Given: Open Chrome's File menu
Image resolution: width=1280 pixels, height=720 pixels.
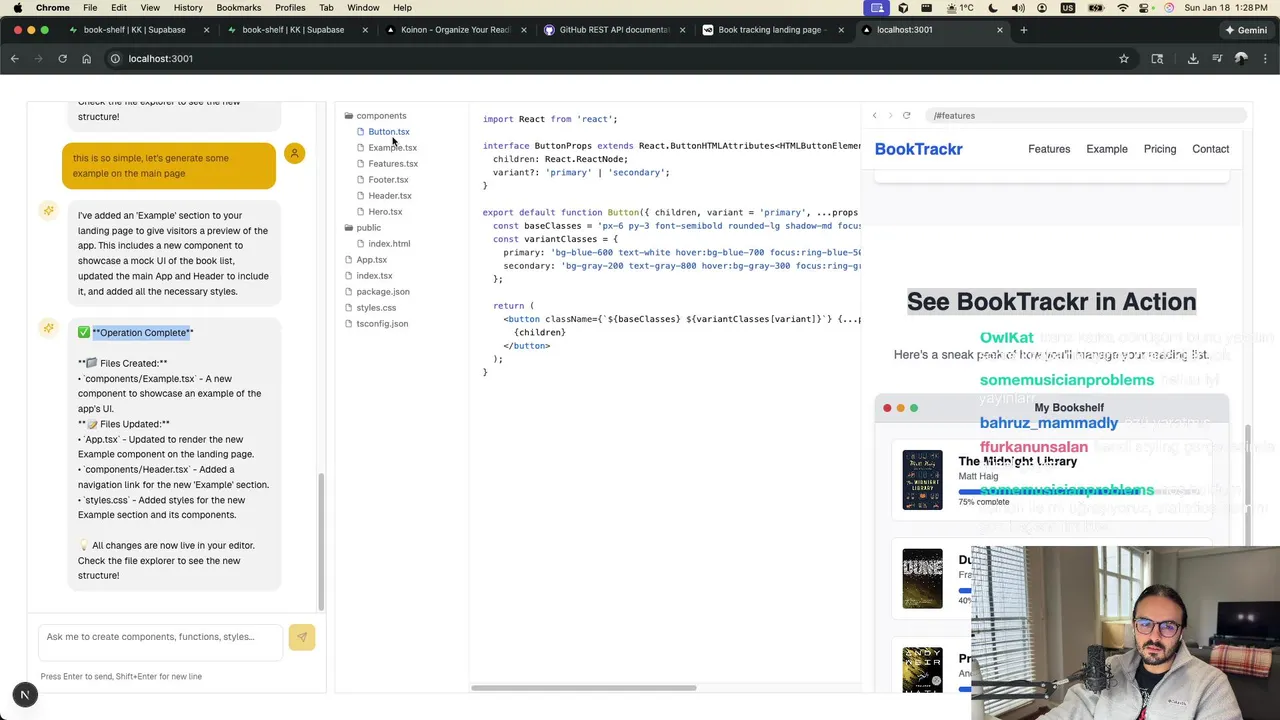Looking at the screenshot, I should tap(90, 8).
